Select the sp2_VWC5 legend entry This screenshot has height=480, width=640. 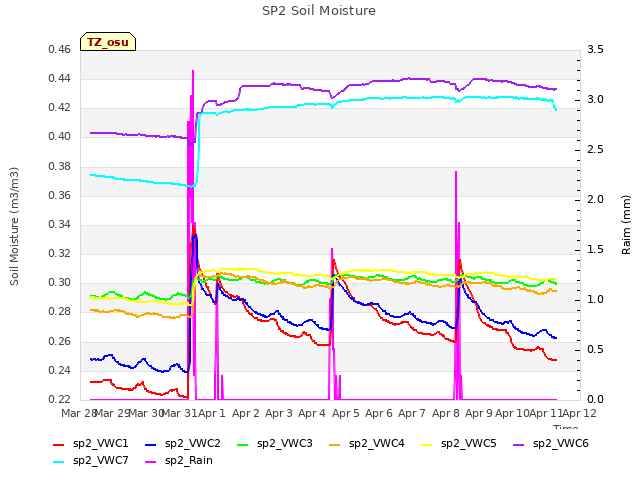point(459,444)
